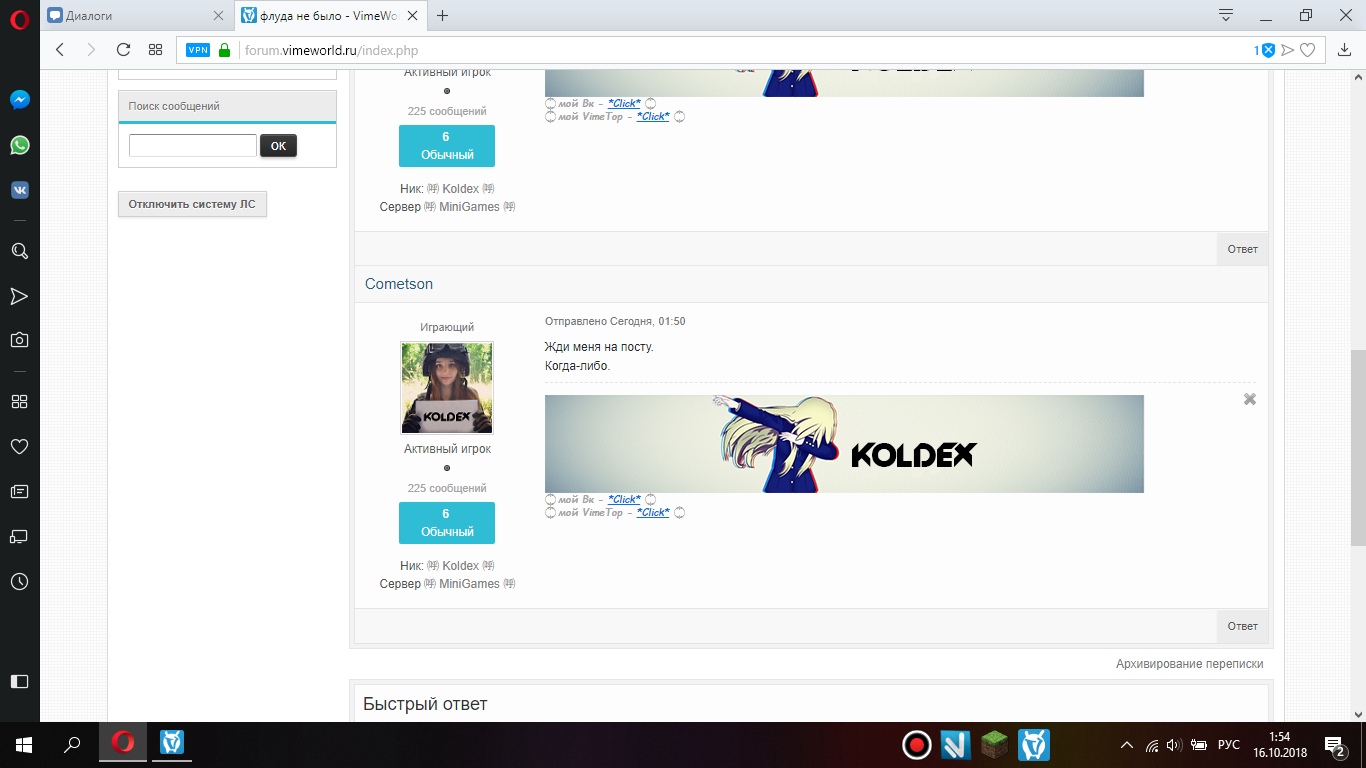
Task: Open Speed Dial grid in sidebar
Action: (19, 401)
